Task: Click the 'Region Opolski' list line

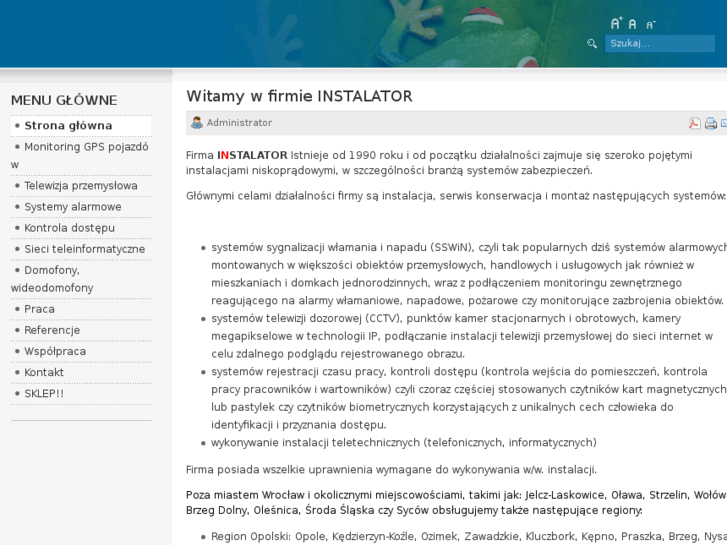Action: pos(468,536)
